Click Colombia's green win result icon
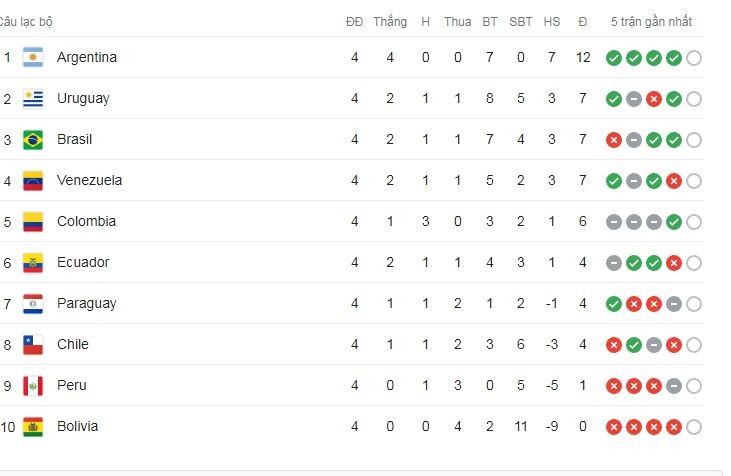Viewport: 731px width, 476px height. click(x=674, y=222)
